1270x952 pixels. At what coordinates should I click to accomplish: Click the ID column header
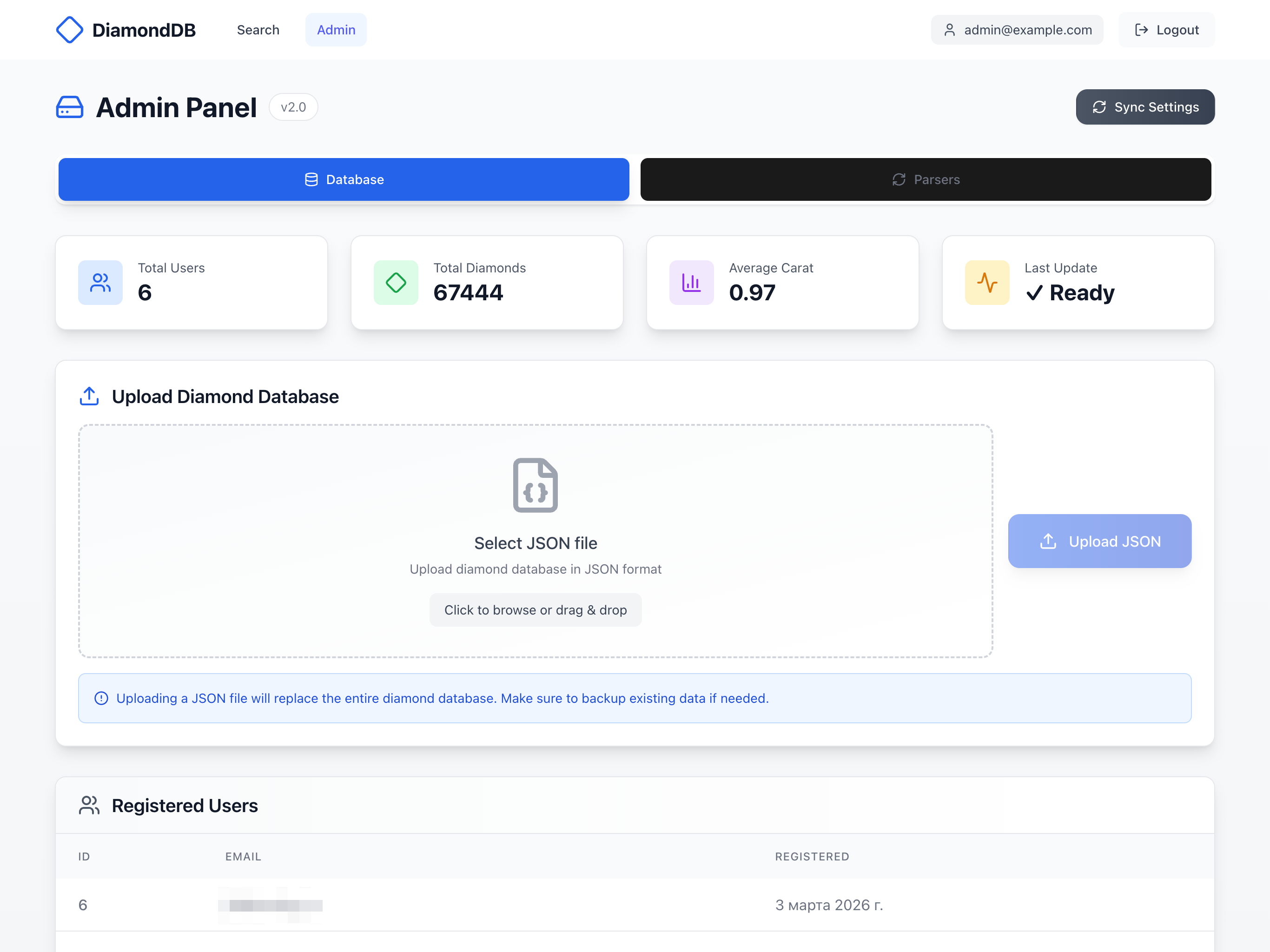pos(85,857)
